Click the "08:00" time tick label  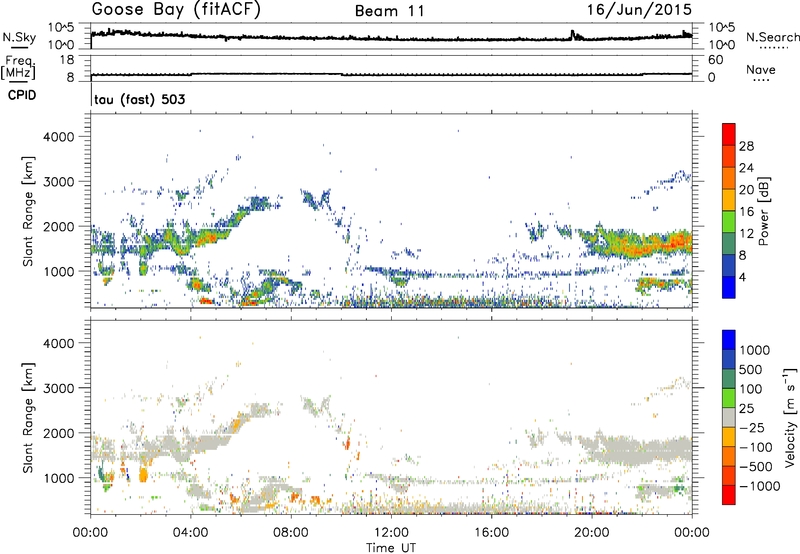291,533
